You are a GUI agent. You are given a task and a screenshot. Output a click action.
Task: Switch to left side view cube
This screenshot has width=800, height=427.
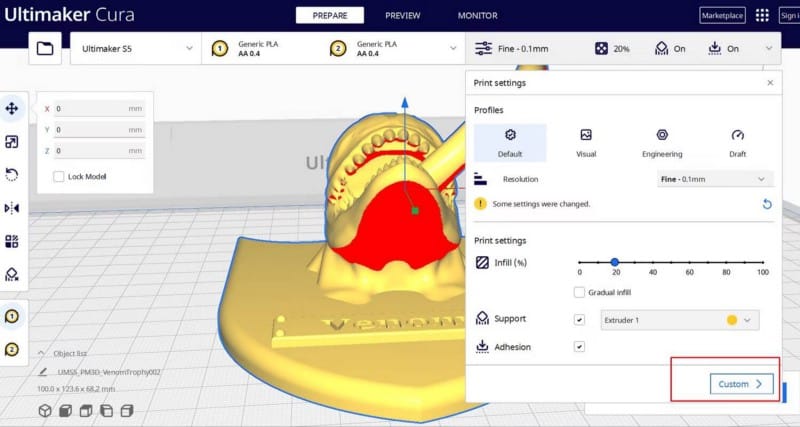(x=106, y=410)
